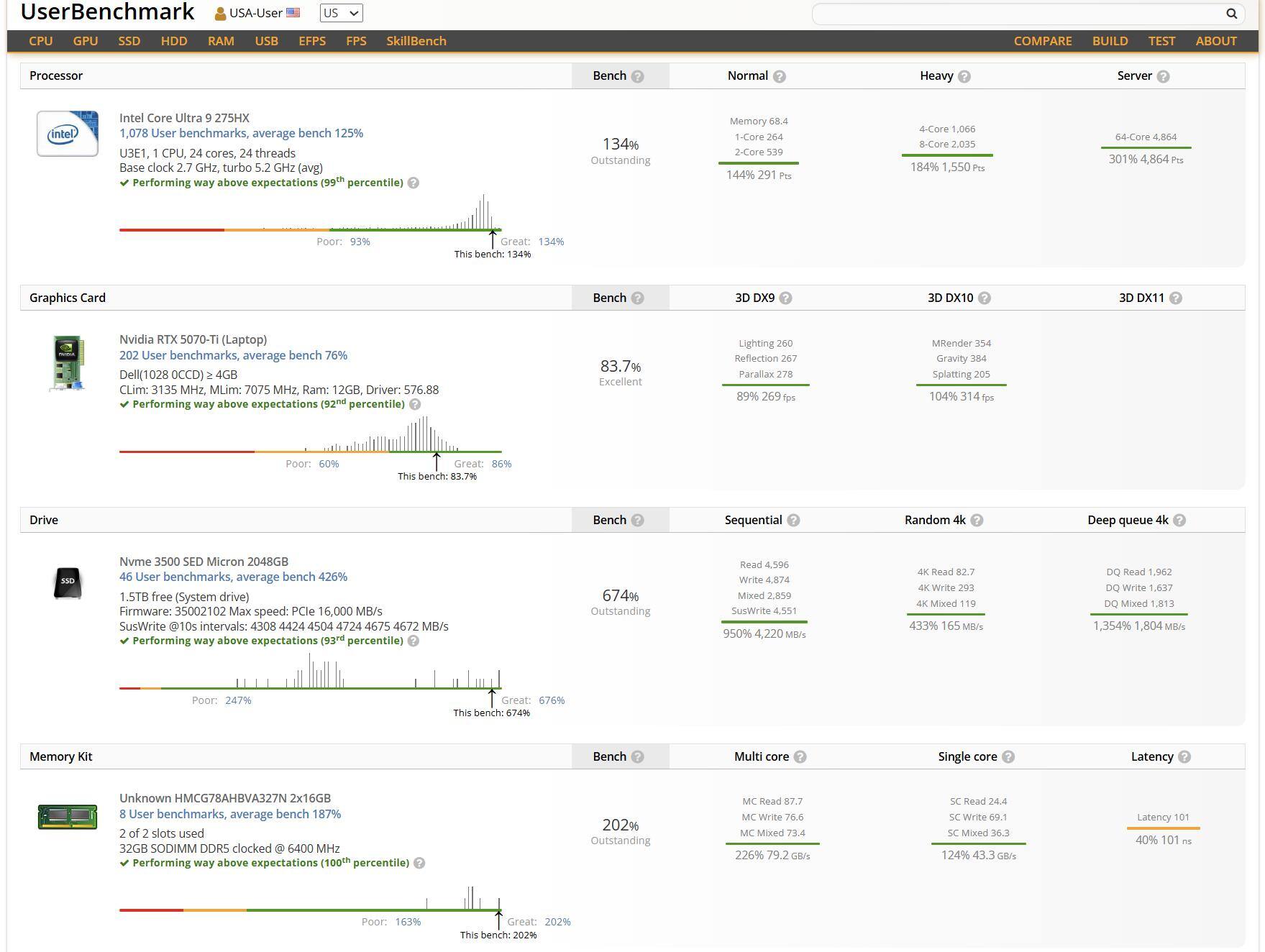Open the 202 User benchmarks GPU link
The height and width of the screenshot is (952, 1265).
tap(233, 355)
